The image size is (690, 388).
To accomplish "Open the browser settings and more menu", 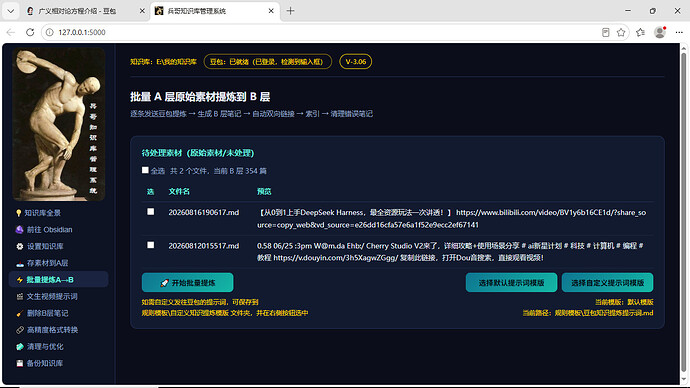I will (x=679, y=32).
